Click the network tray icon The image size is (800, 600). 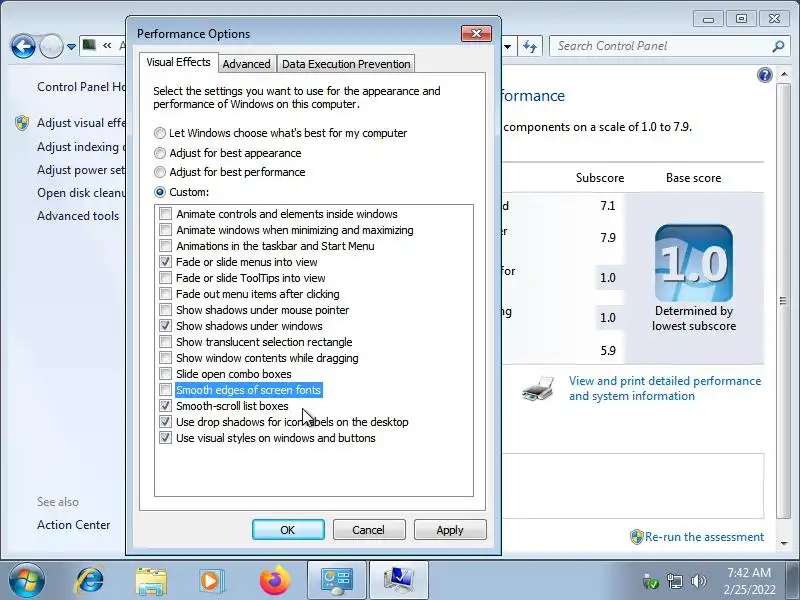point(675,581)
